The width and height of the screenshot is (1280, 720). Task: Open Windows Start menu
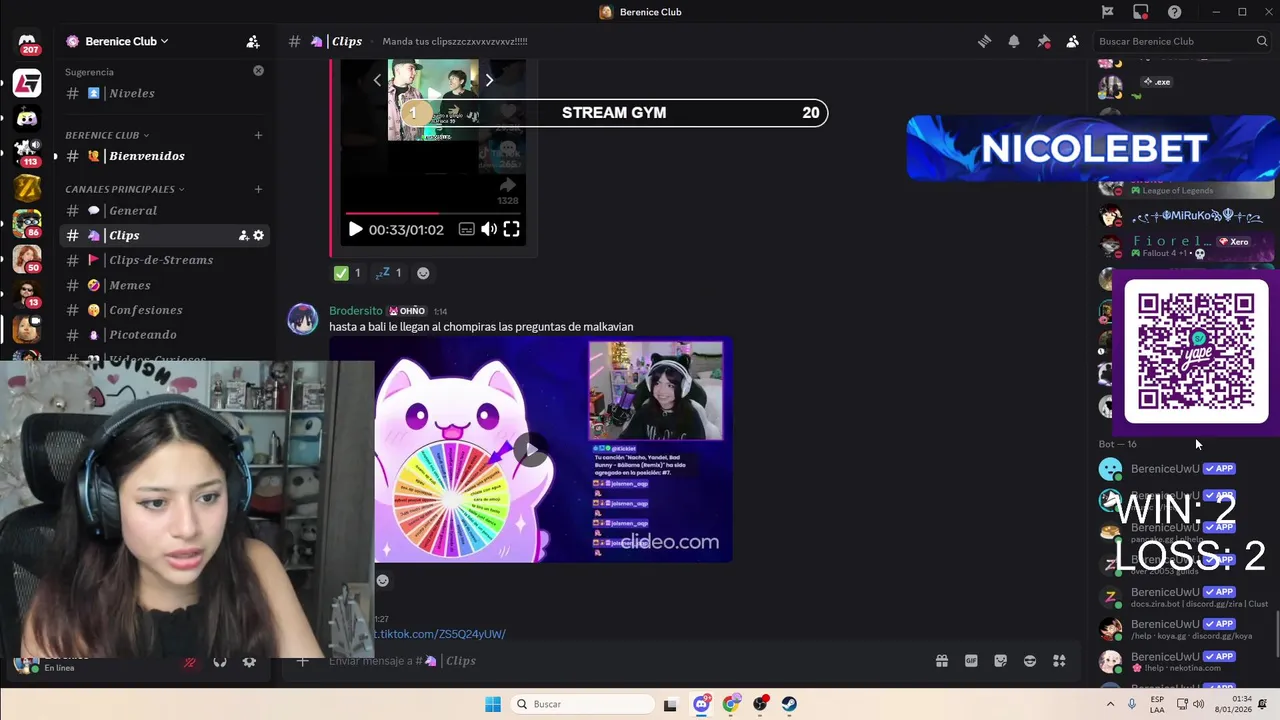coord(493,704)
